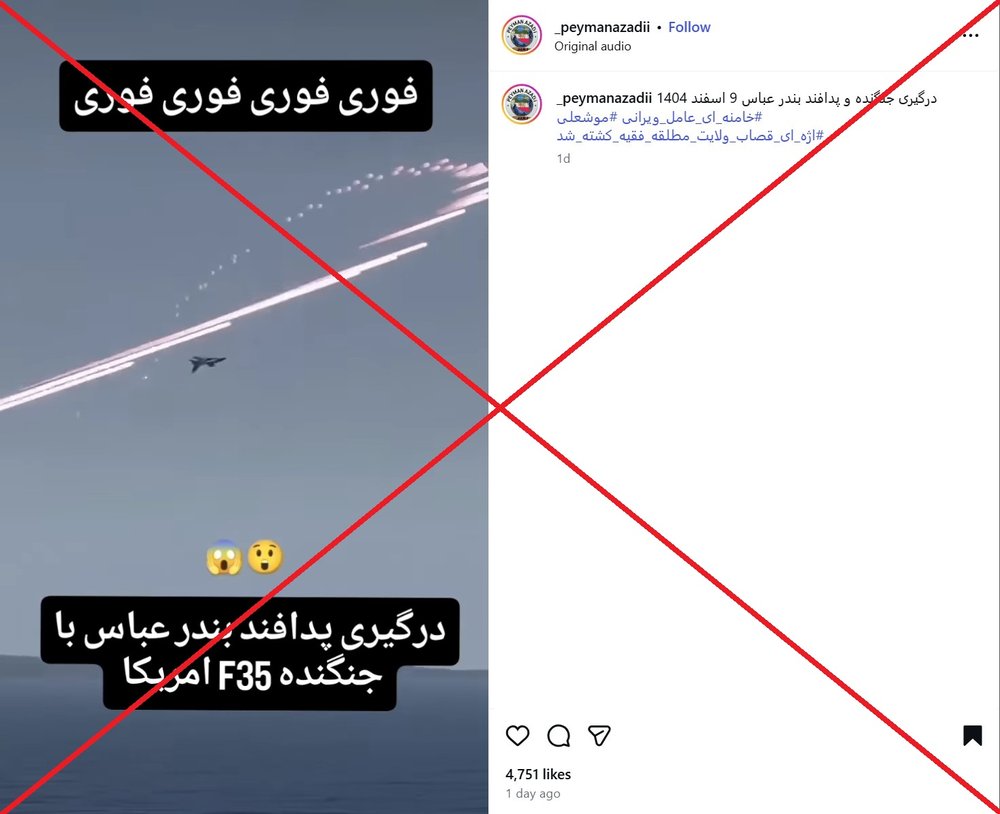Image resolution: width=1000 pixels, height=814 pixels.
Task: Open the #خامنه_ای_عامل_ویرانی hashtag
Action: point(695,117)
